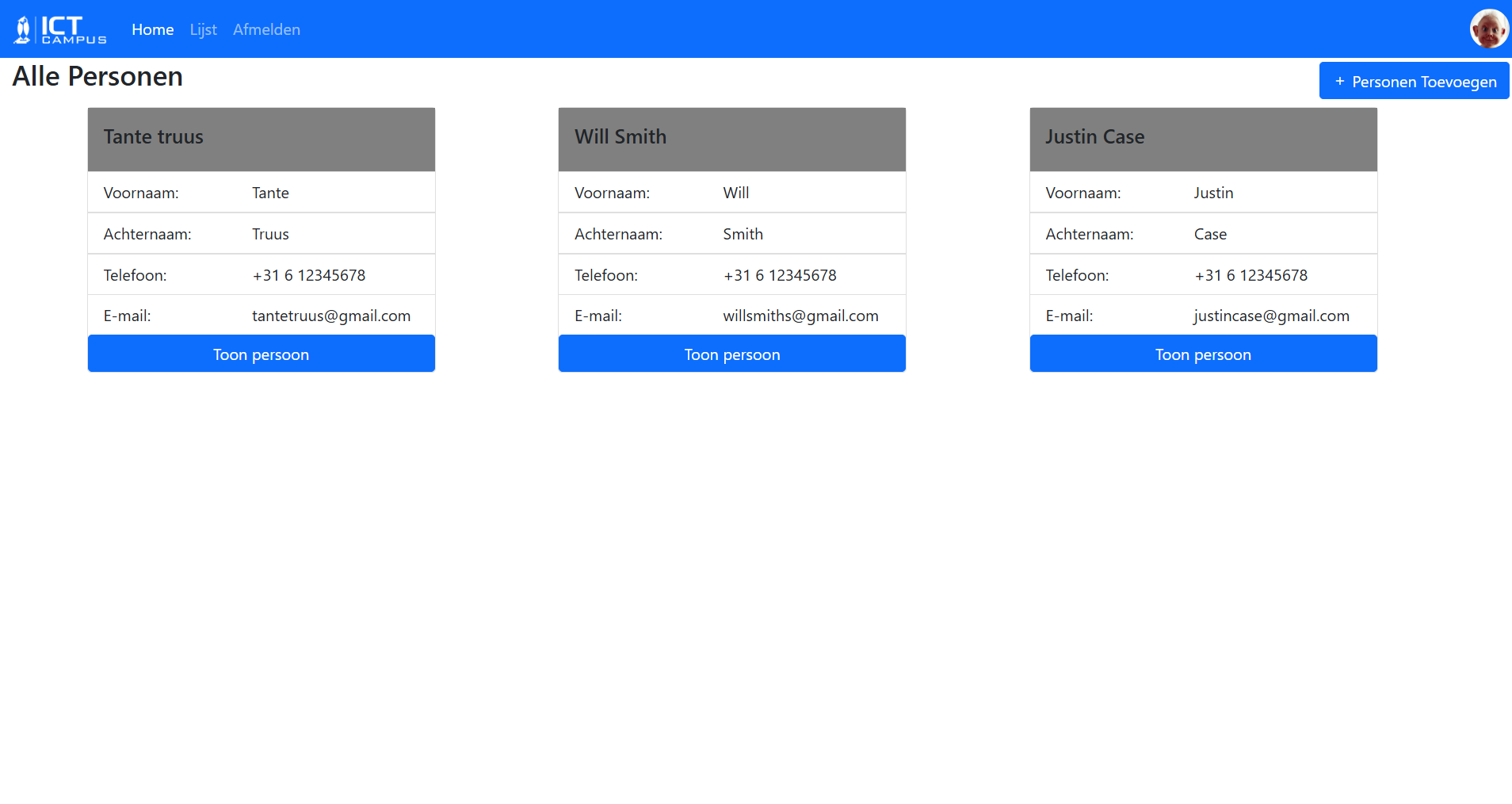Go to the Home nav item

(x=152, y=29)
